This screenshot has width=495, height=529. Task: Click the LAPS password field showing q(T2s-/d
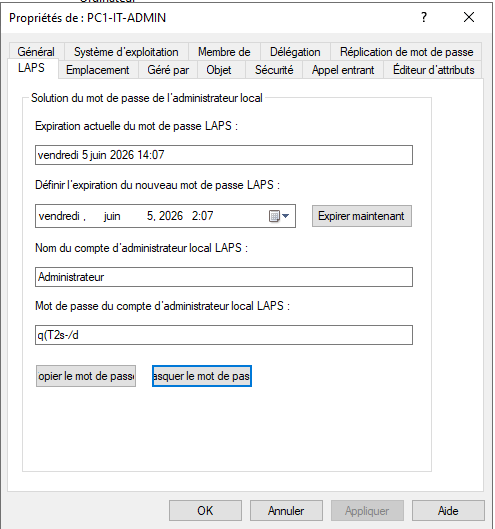coord(224,335)
